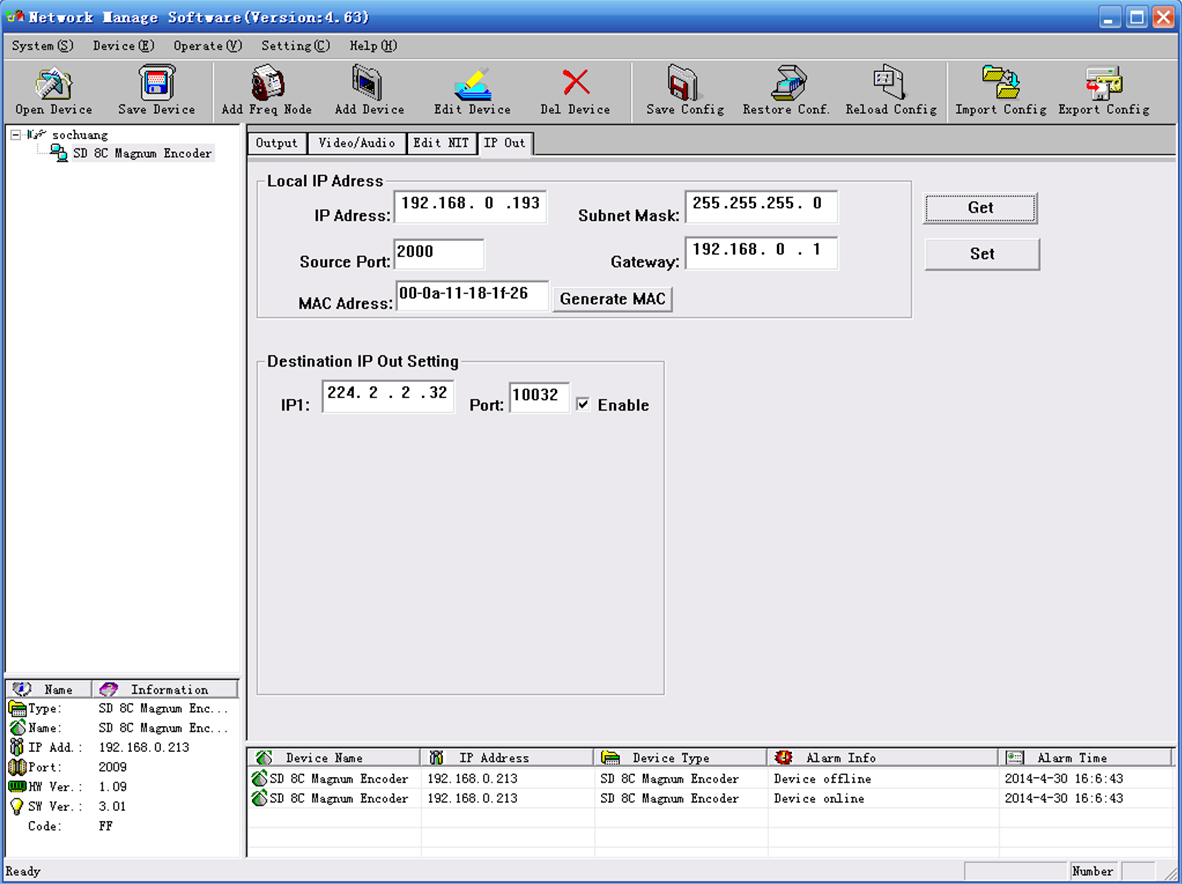Click the MAC Adress input field
The height and width of the screenshot is (884, 1182).
[472, 295]
